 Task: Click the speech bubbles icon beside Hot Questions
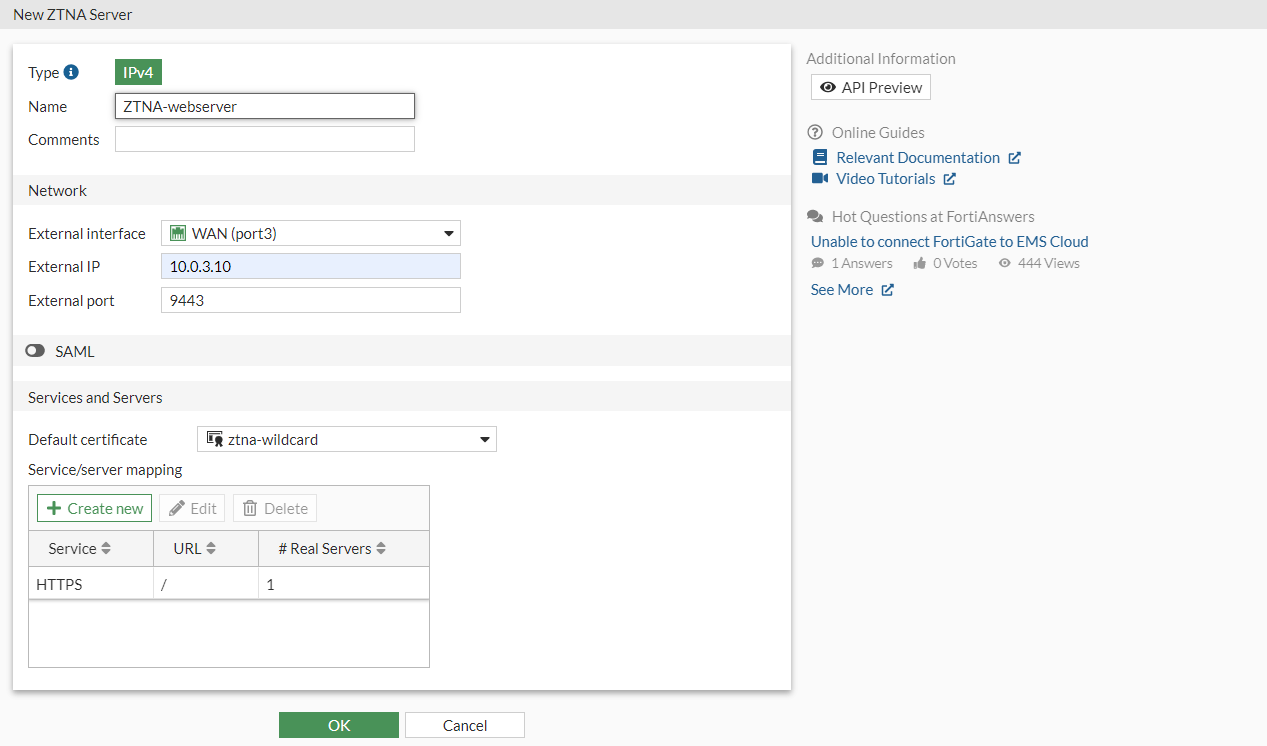pyautogui.click(x=814, y=216)
